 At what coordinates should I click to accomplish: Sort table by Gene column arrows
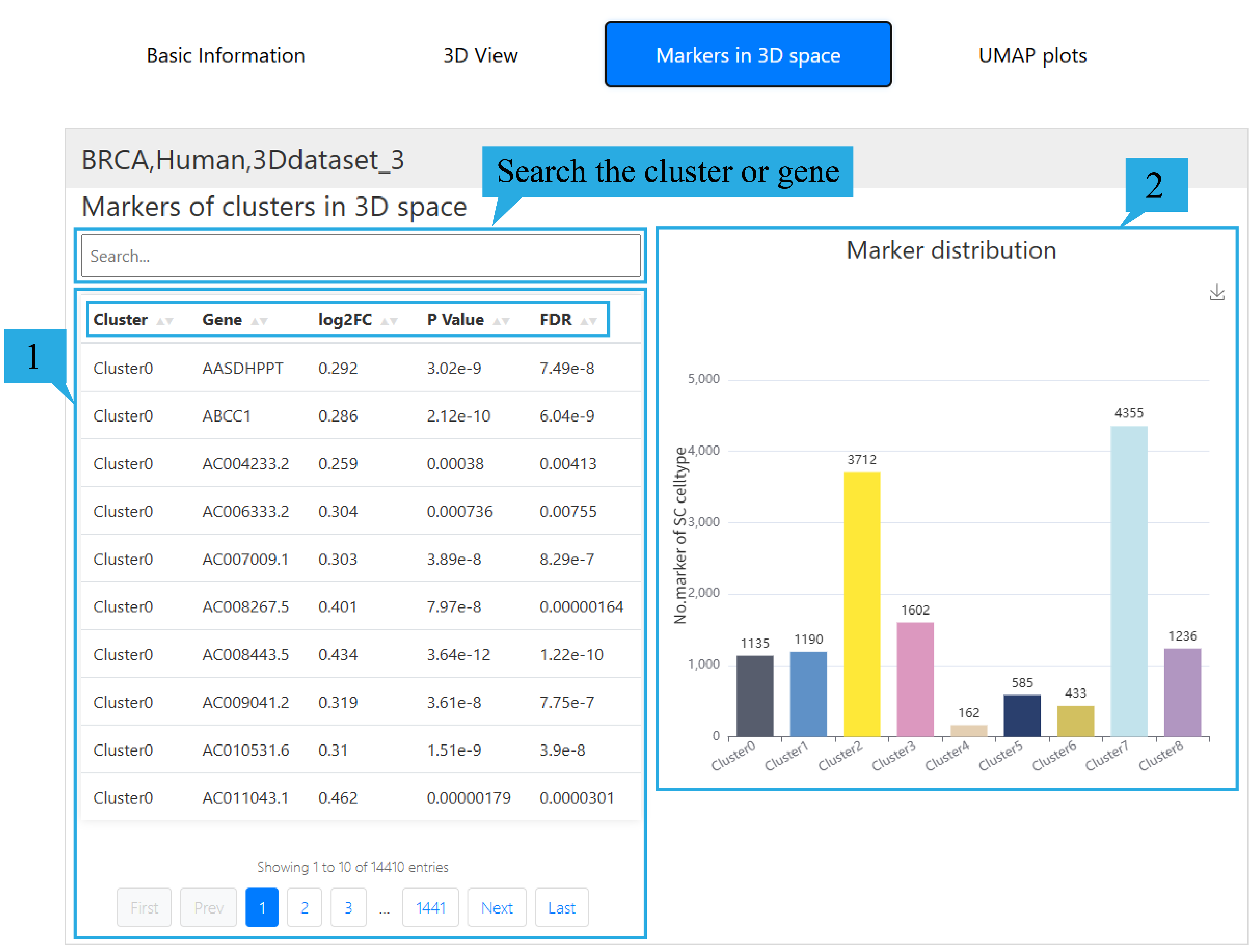pos(259,321)
